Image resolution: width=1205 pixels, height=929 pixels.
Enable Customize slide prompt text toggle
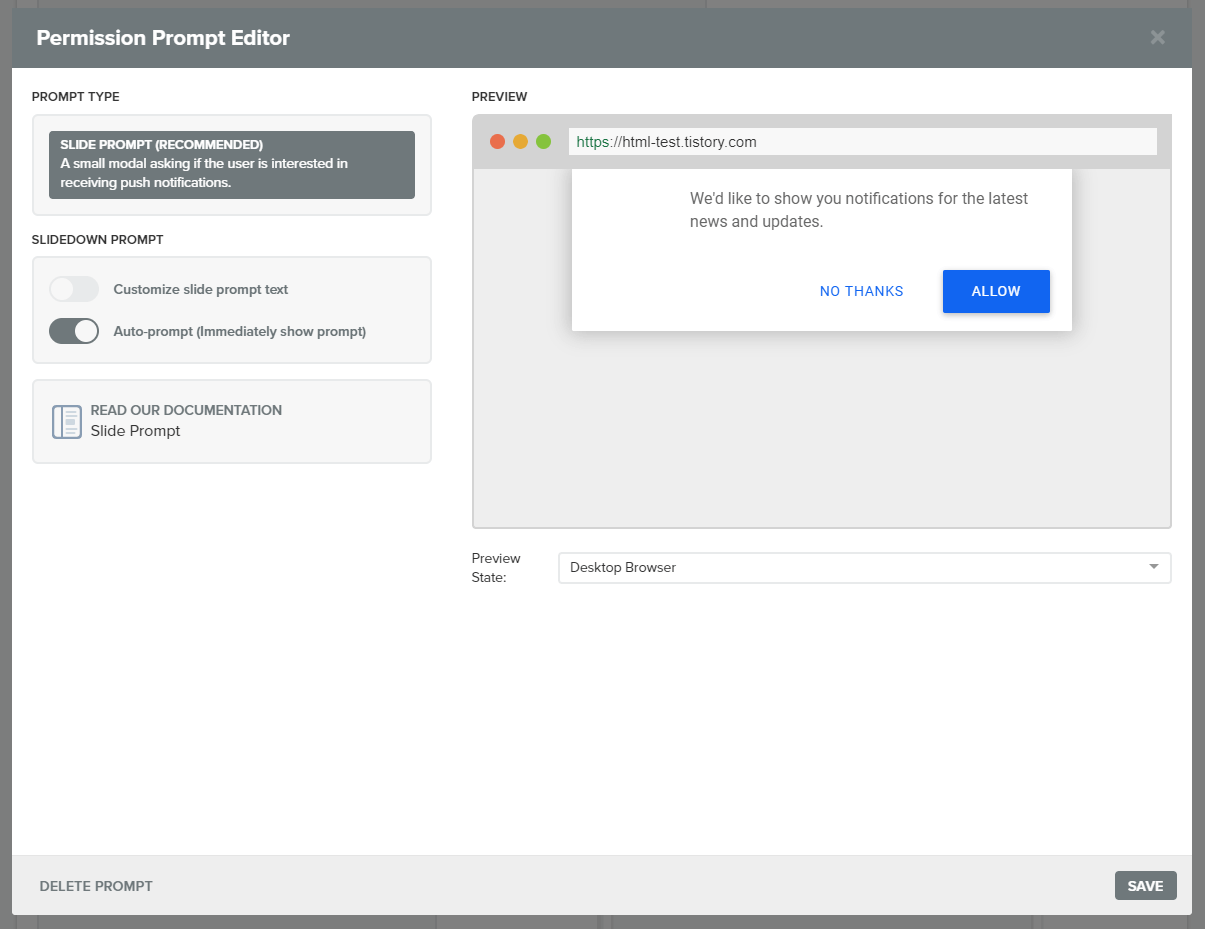click(74, 289)
